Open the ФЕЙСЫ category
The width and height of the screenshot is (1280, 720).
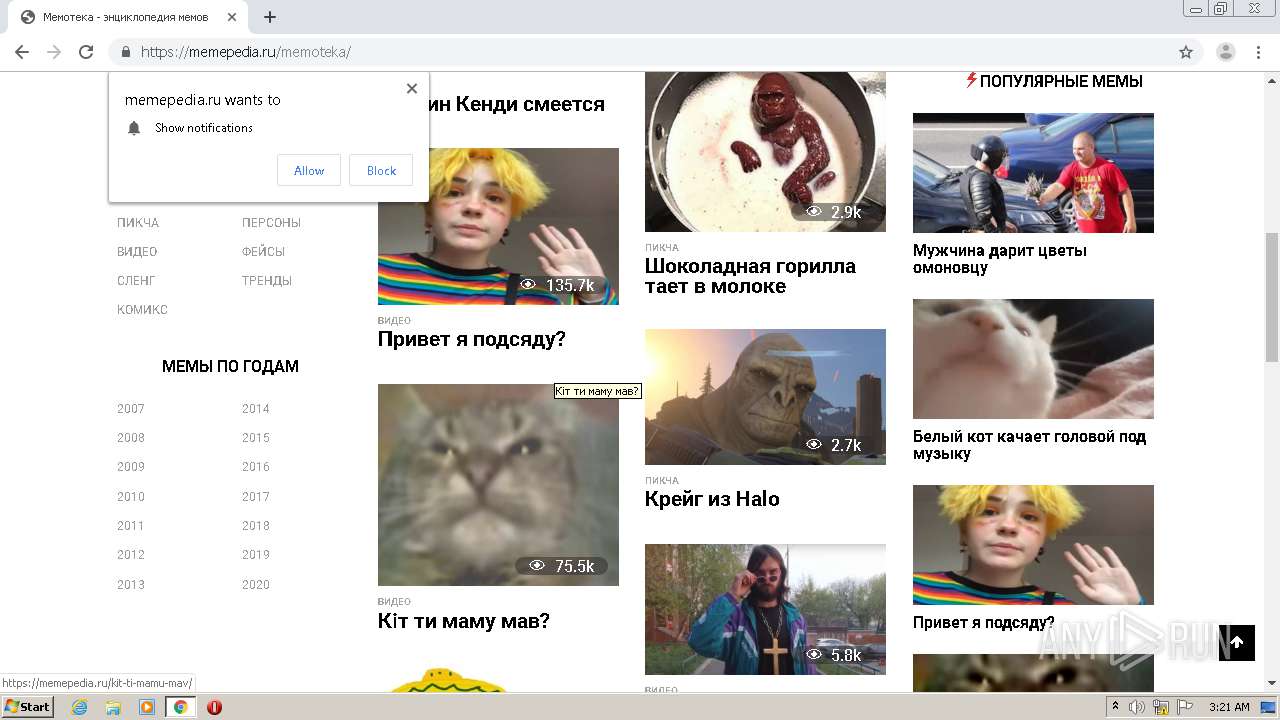tap(263, 252)
